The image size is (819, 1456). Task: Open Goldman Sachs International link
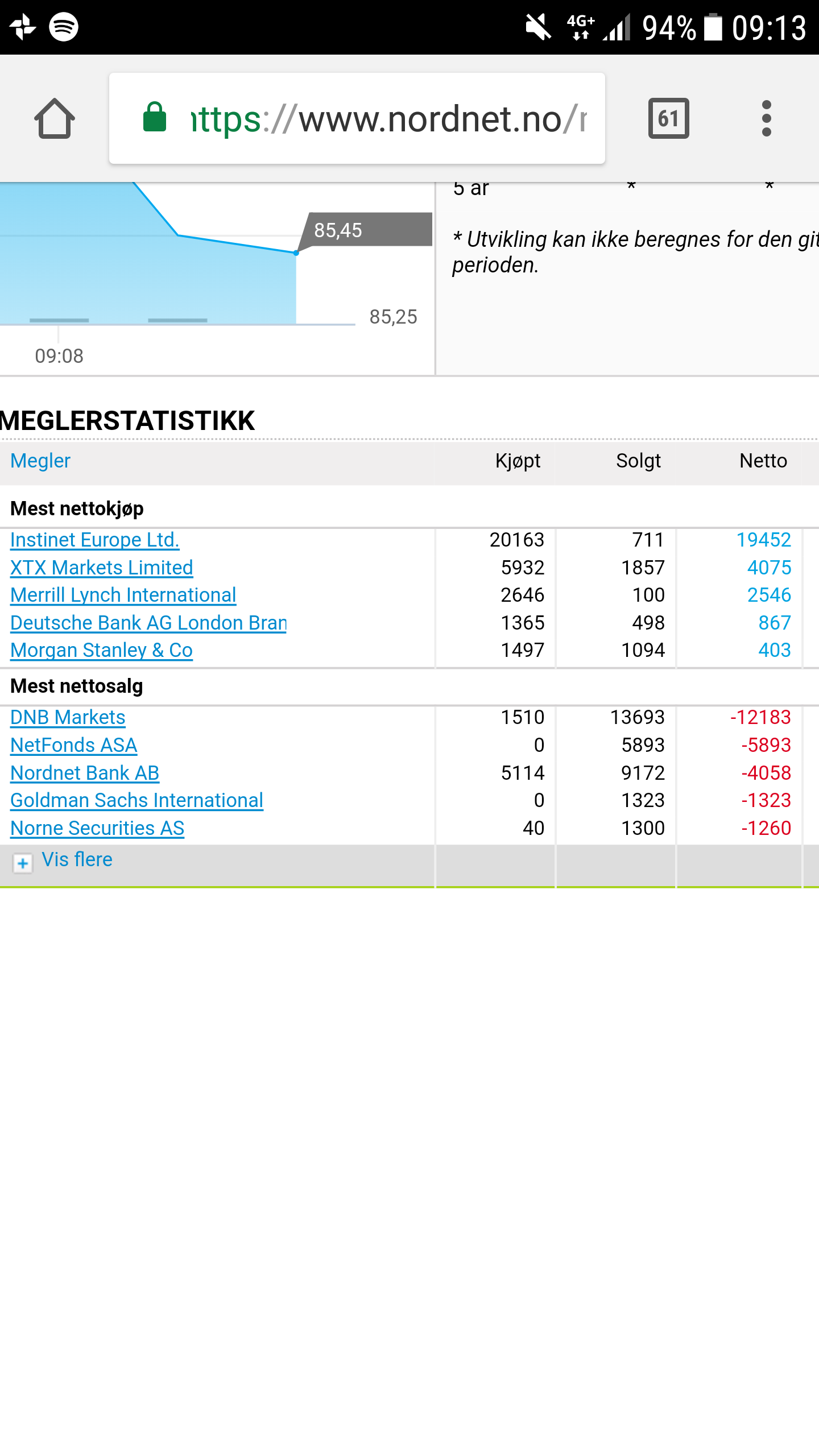[137, 800]
